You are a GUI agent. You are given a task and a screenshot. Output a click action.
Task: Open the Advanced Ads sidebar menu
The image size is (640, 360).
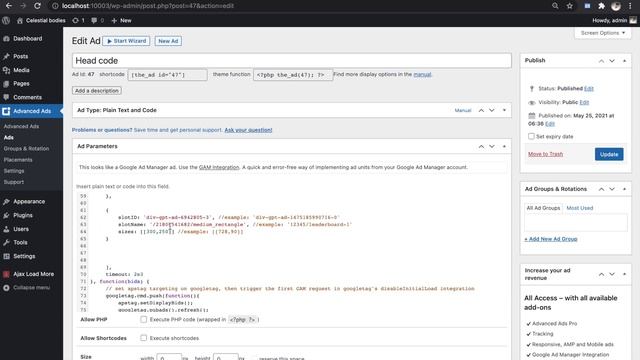32,111
